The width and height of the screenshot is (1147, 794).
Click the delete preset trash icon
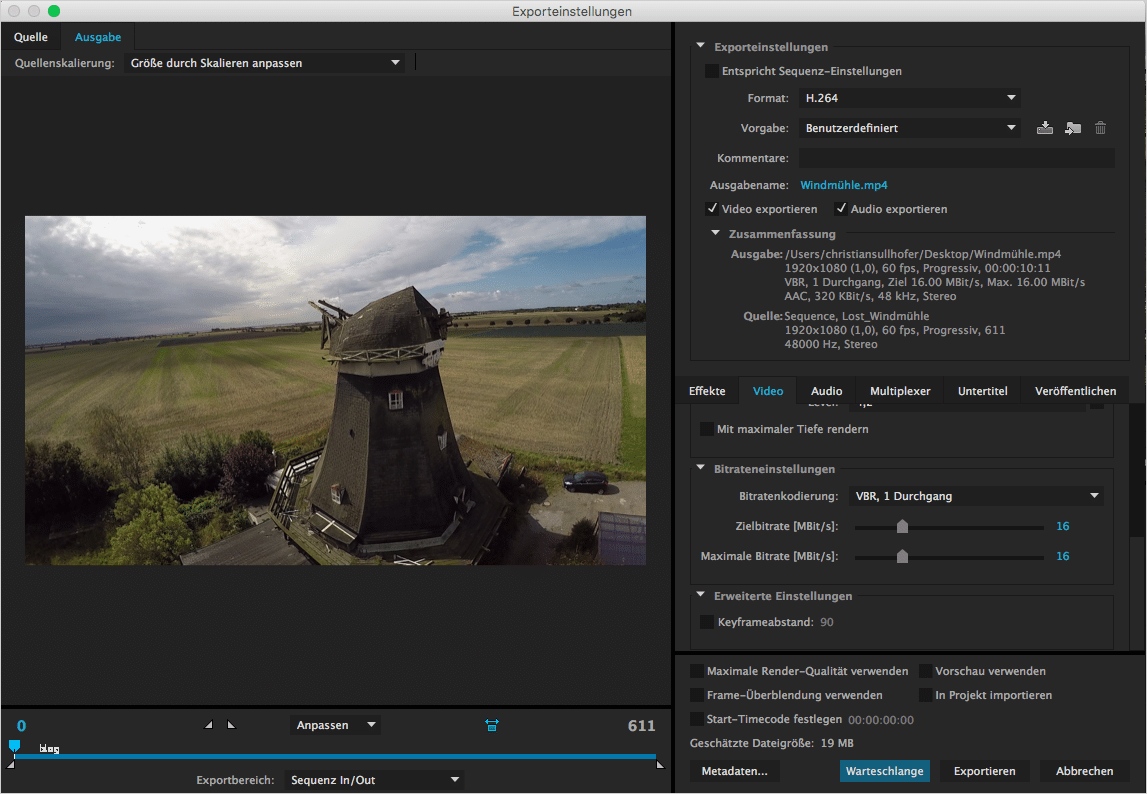[x=1100, y=128]
